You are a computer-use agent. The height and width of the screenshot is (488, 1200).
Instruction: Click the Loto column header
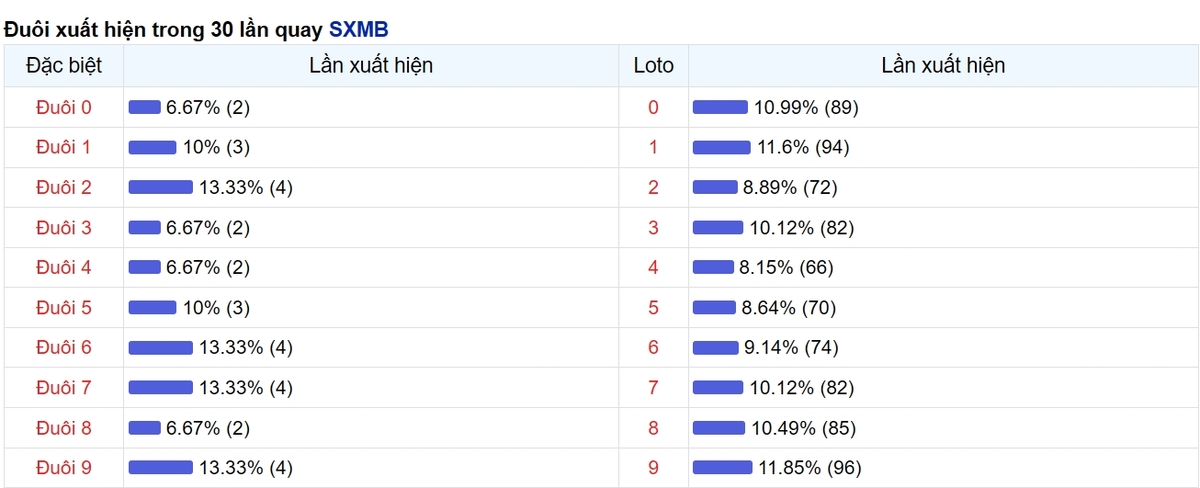click(x=654, y=66)
